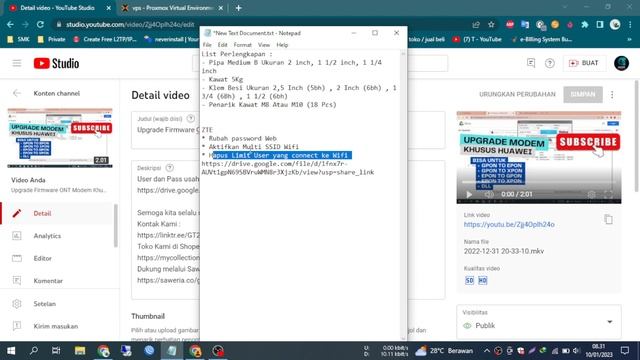The width and height of the screenshot is (640, 360).
Task: Open Chrome extensions puzzle icon
Action: [585, 24]
